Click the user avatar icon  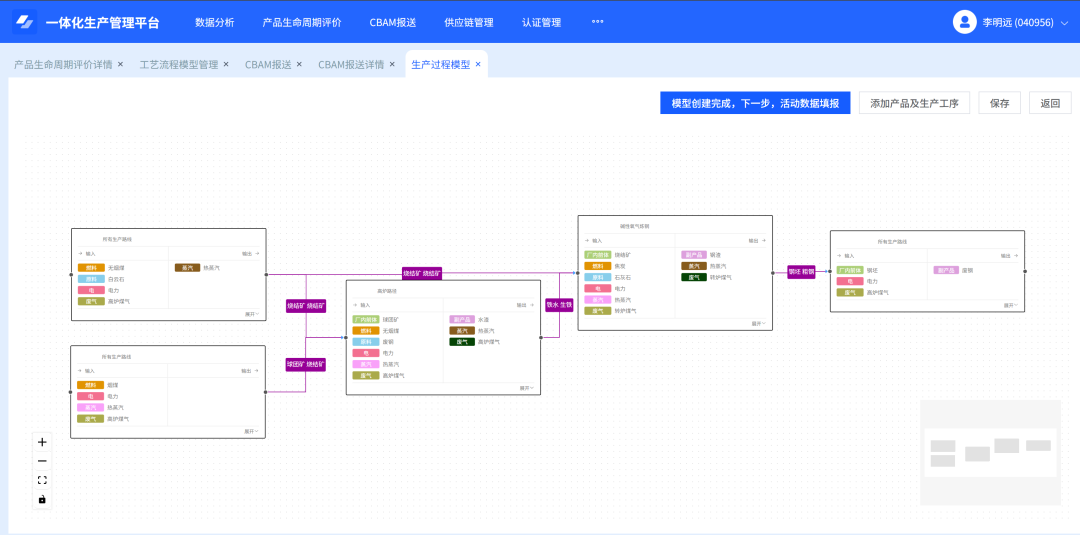coord(964,22)
